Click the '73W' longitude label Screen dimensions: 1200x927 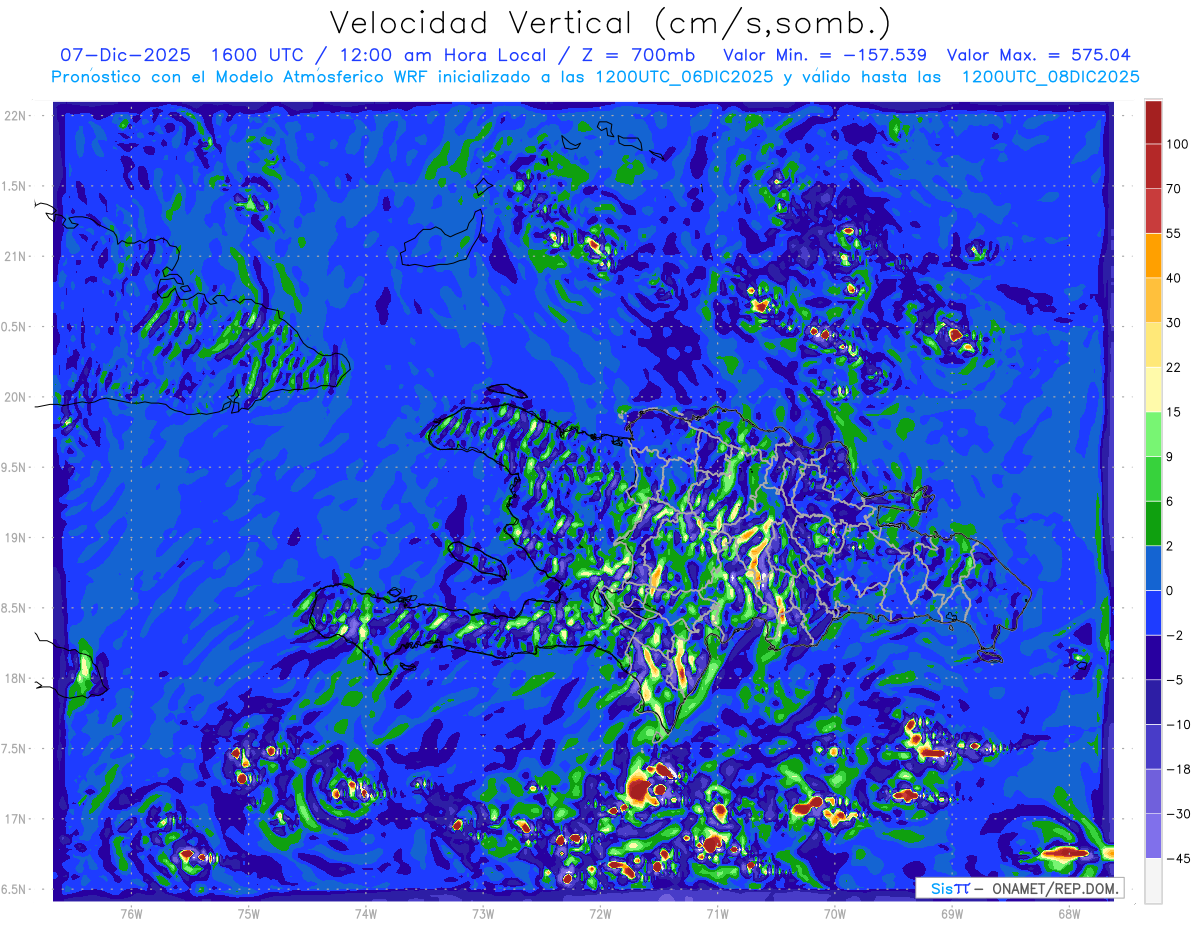click(x=483, y=913)
